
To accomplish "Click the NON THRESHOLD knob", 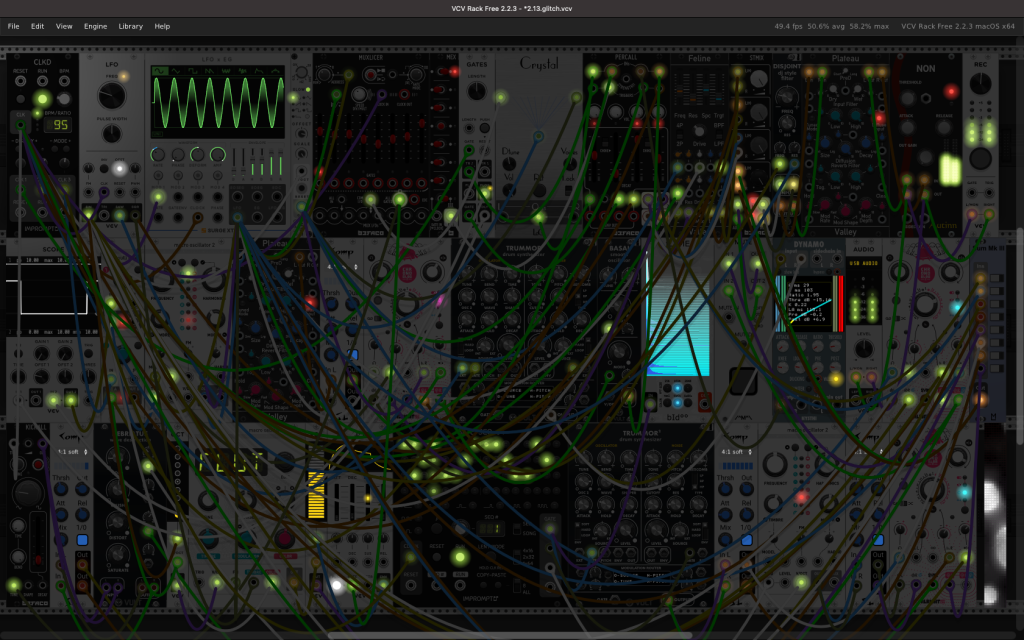I will 908,99.
